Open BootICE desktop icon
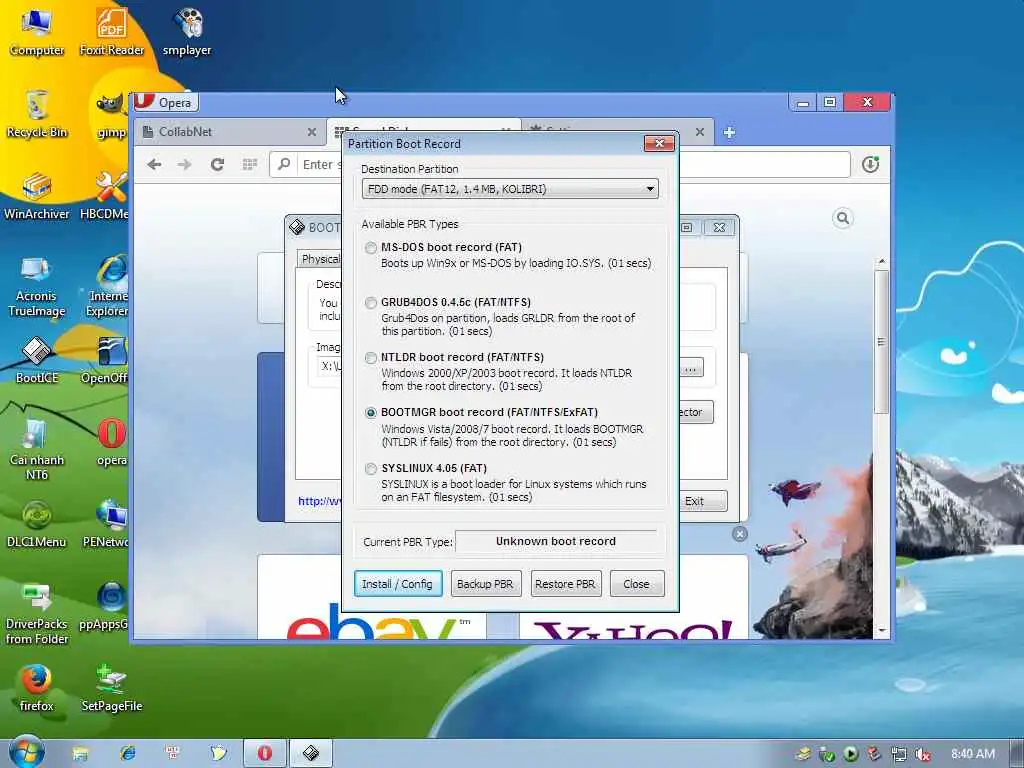The height and width of the screenshot is (768, 1024). (x=37, y=360)
